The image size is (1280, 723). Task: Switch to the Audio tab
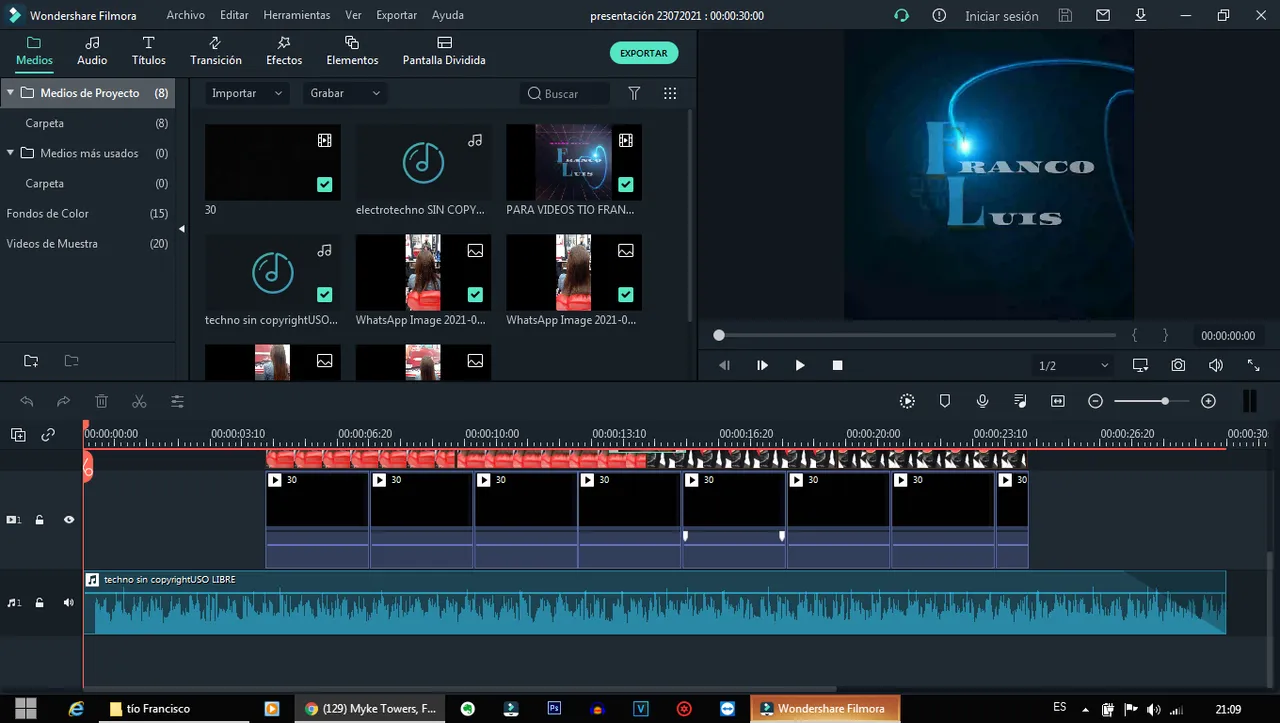[x=92, y=51]
